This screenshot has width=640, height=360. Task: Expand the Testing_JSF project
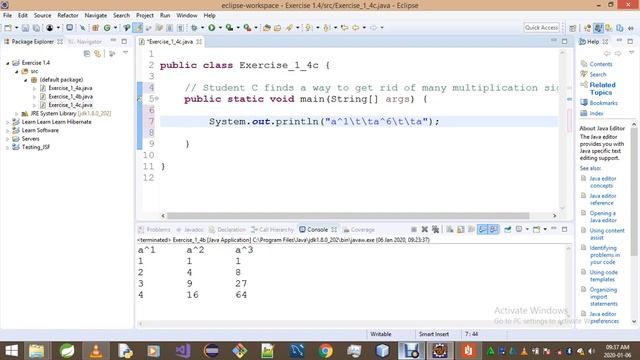[7, 147]
